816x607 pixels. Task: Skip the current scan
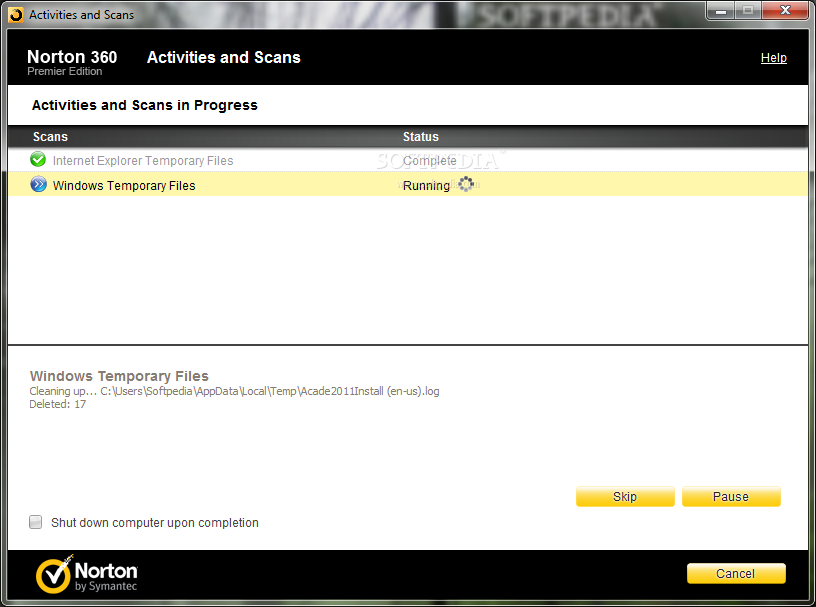pos(625,497)
